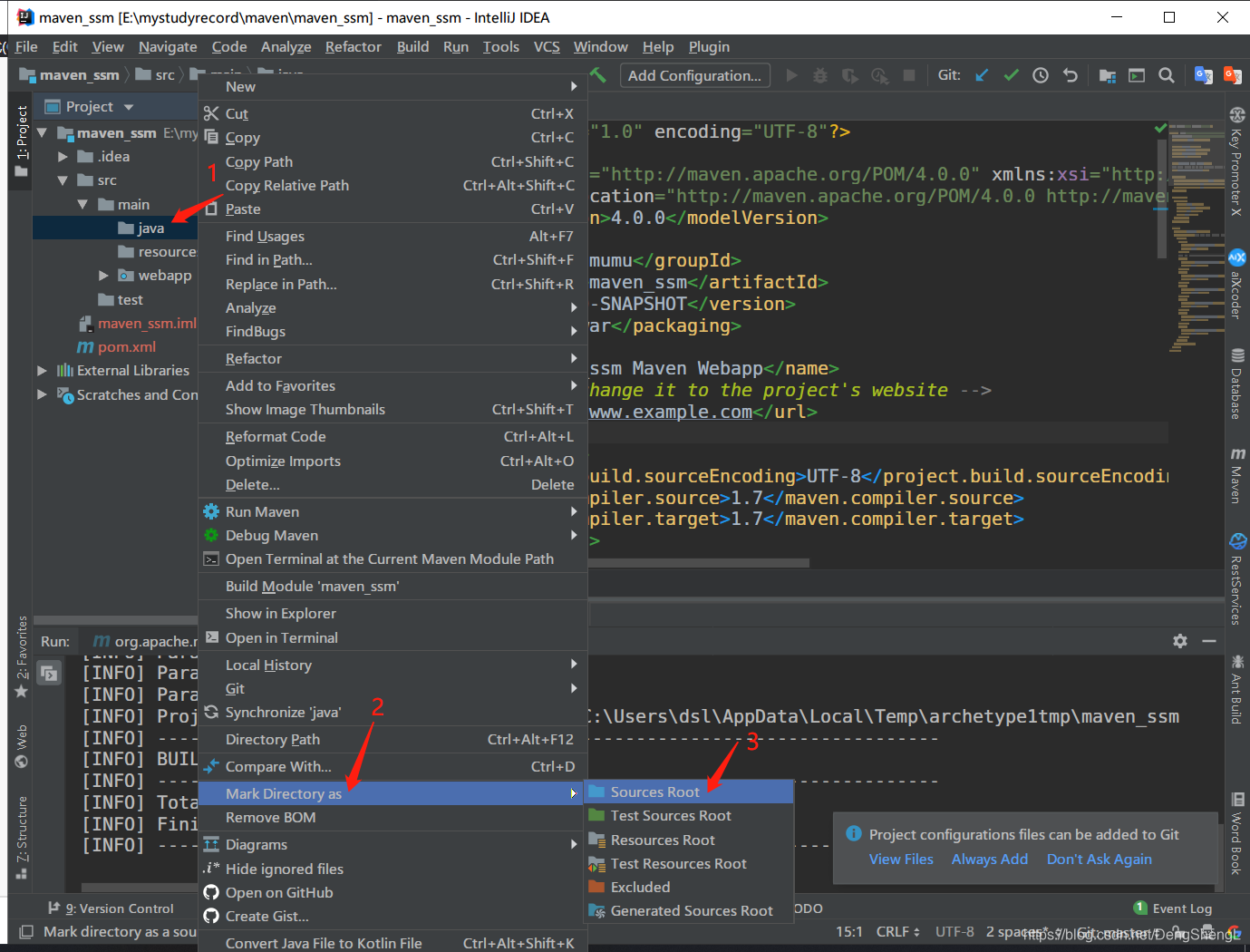Collapse the maven_ssm project root
Viewport: 1250px width, 952px height.
42,132
